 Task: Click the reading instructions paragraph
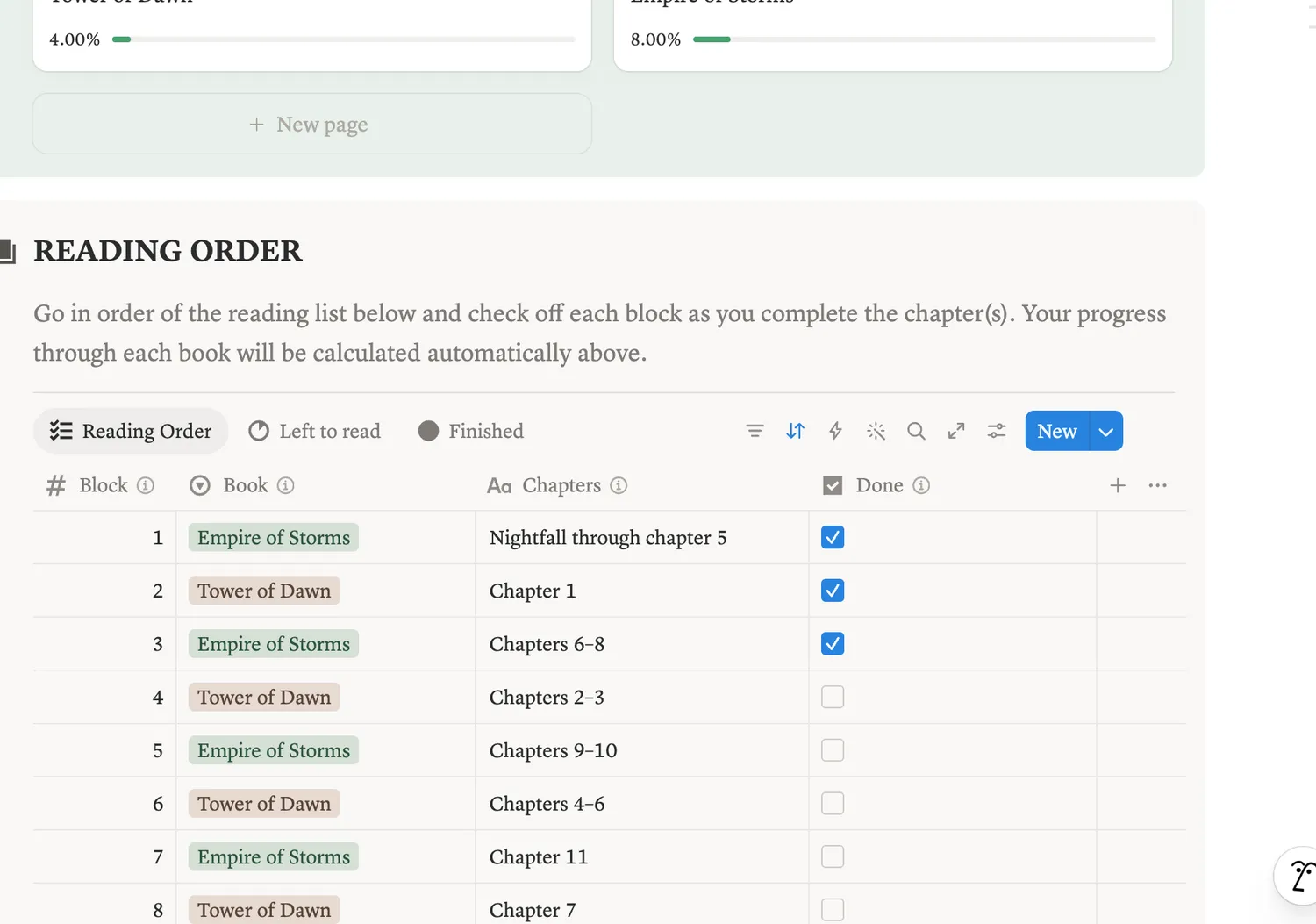point(600,333)
